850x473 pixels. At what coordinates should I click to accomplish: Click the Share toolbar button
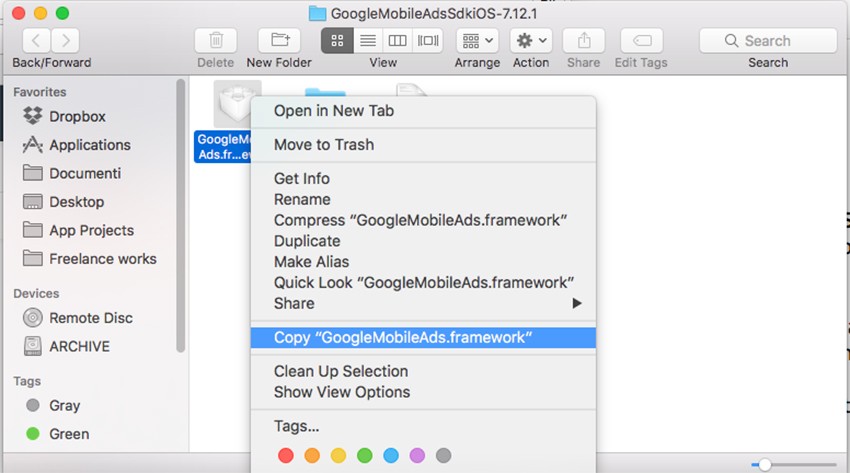click(x=584, y=41)
